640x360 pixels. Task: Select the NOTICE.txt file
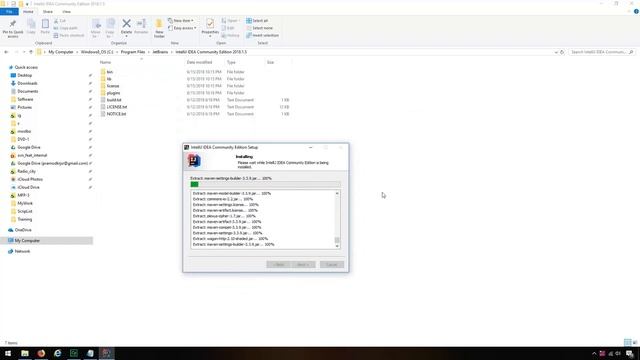(116, 114)
